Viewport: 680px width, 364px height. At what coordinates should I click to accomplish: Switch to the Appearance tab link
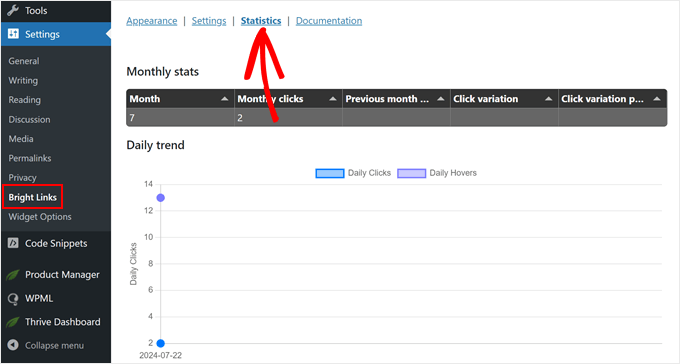click(x=152, y=21)
